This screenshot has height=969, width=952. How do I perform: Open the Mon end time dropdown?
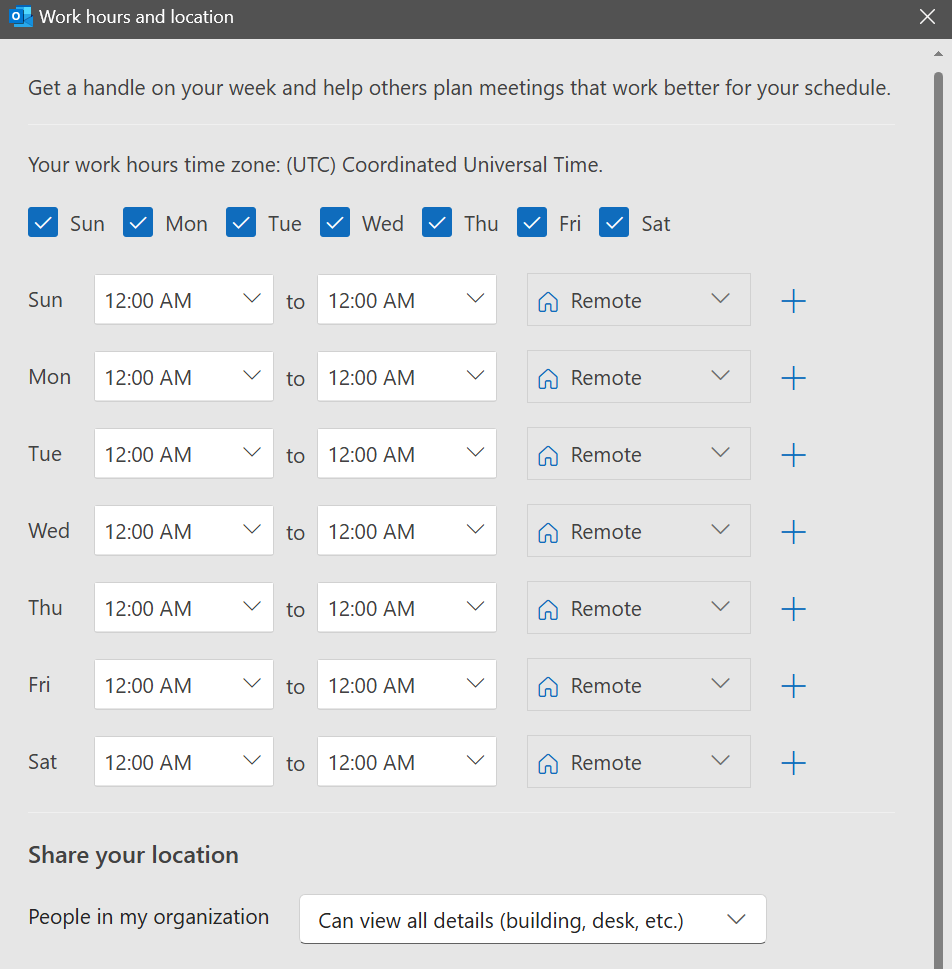click(407, 376)
